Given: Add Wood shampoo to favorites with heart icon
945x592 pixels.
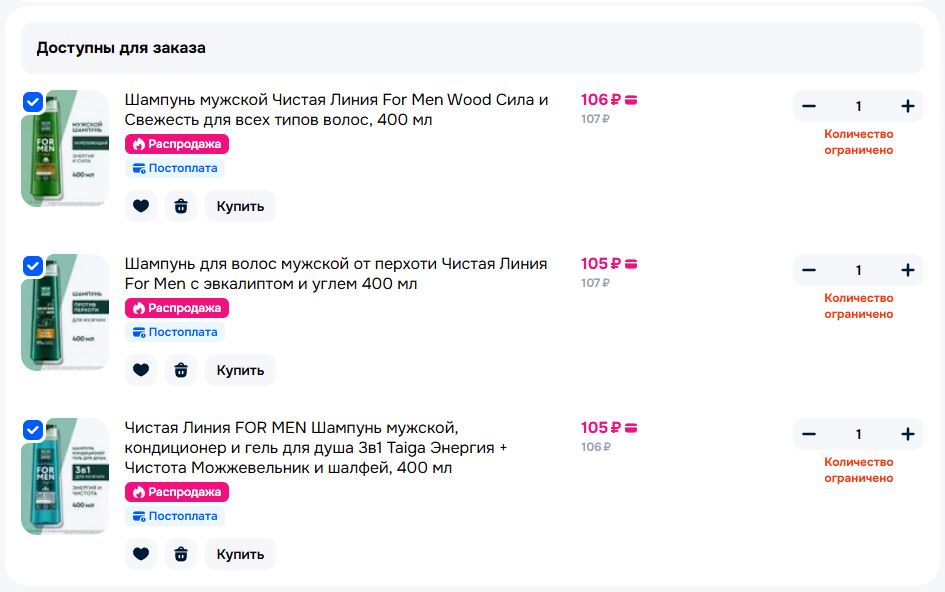Looking at the screenshot, I should click(141, 206).
